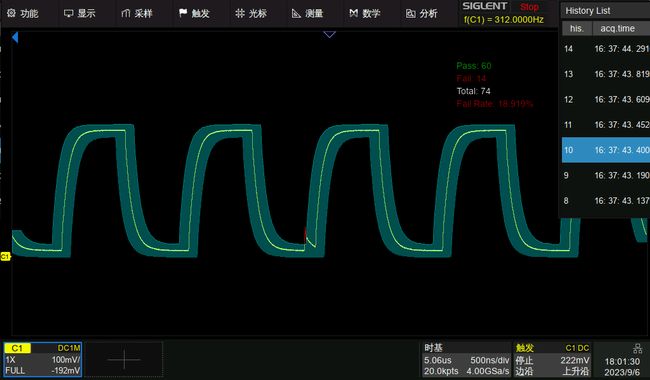Click the History List panel title
The image size is (650, 380).
(588, 11)
